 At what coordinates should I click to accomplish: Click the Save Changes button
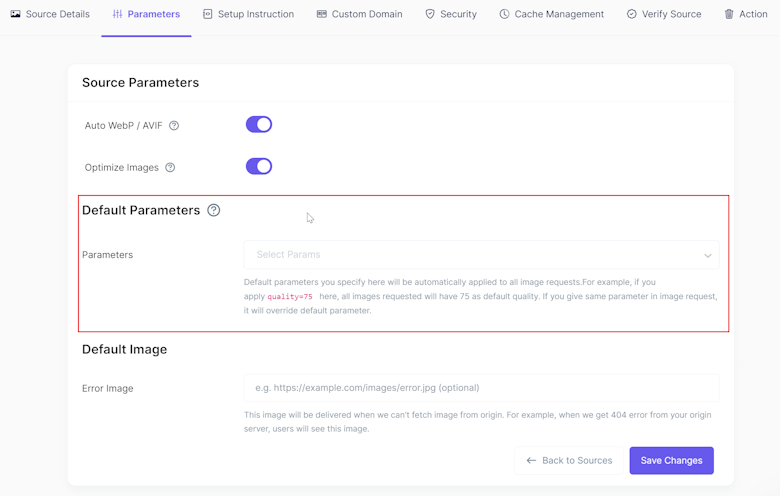coord(672,461)
